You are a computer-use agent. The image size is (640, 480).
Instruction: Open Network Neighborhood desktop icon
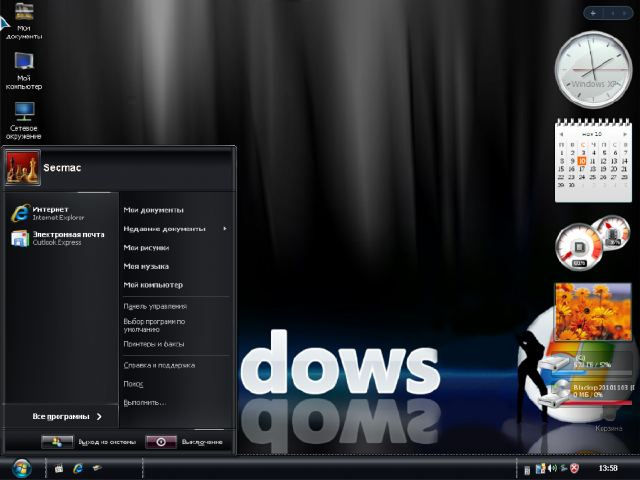pos(24,121)
